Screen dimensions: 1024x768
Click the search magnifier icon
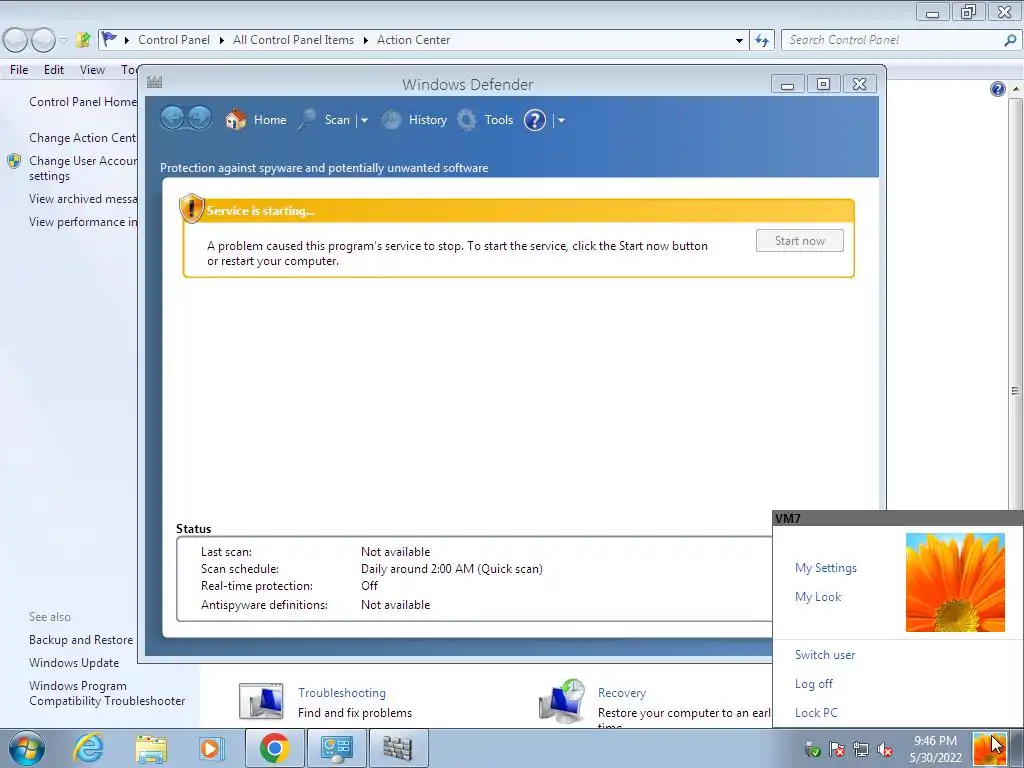pyautogui.click(x=1010, y=40)
